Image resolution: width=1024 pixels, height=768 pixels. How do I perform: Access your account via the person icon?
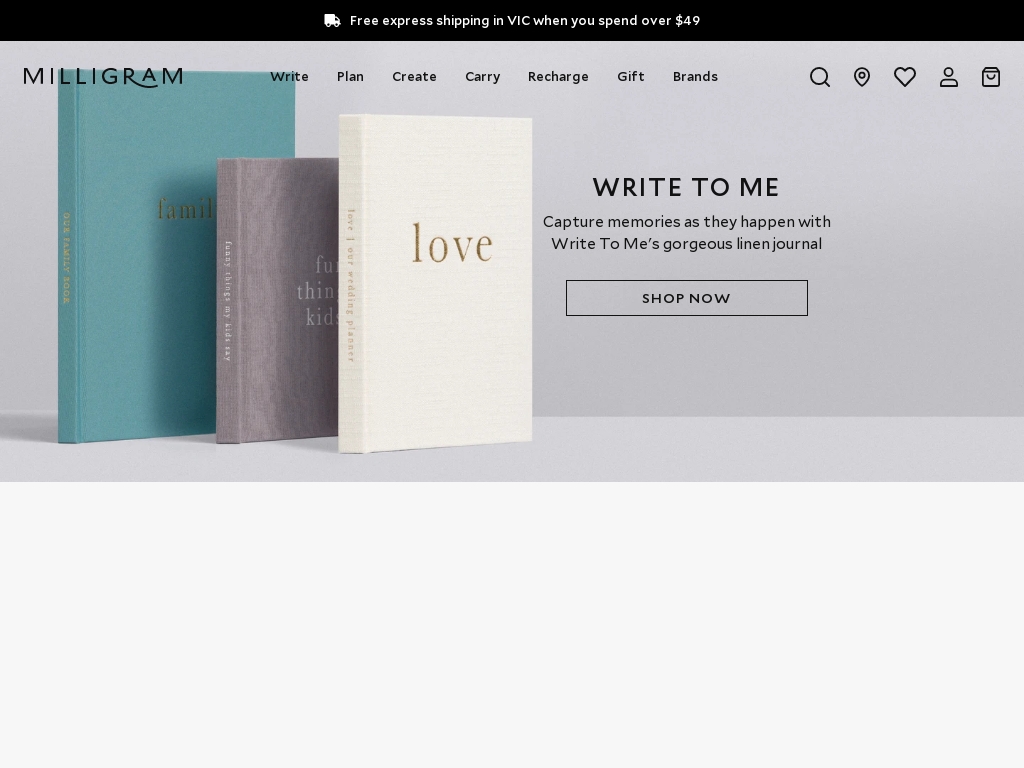point(948,77)
